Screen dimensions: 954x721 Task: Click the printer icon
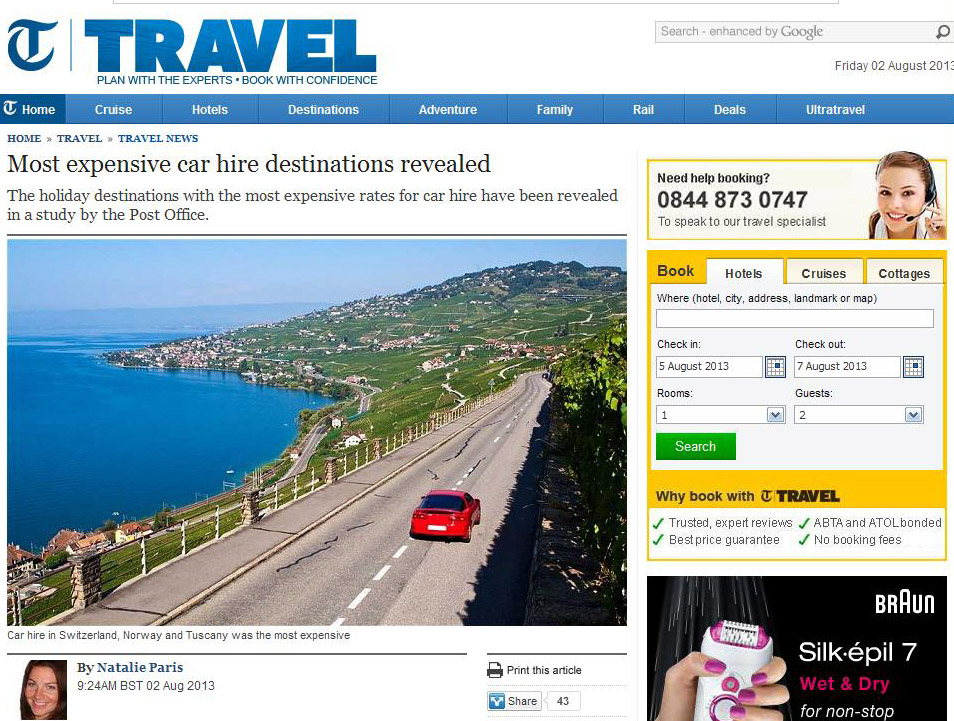click(495, 670)
